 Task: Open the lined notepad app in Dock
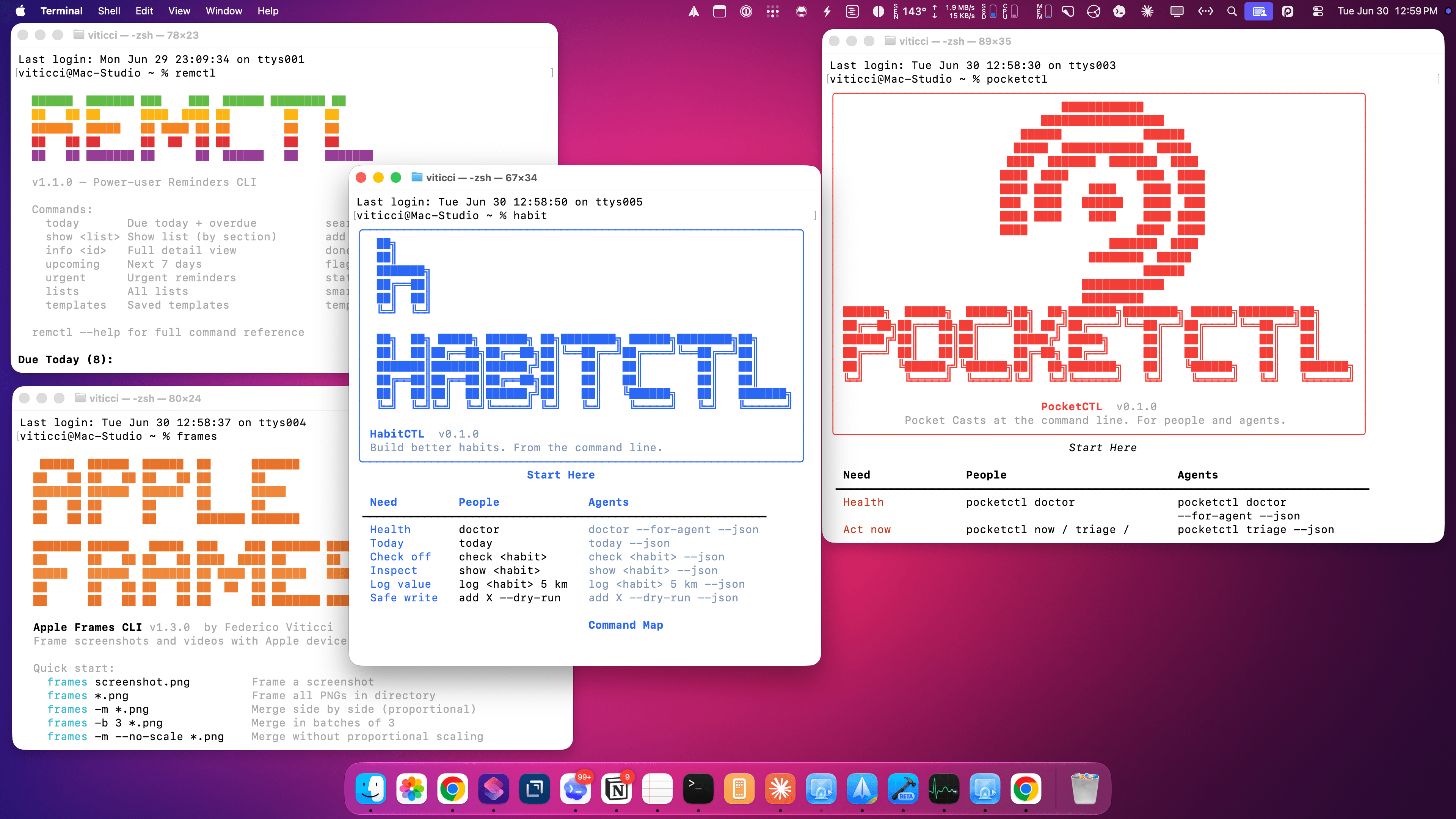657,788
